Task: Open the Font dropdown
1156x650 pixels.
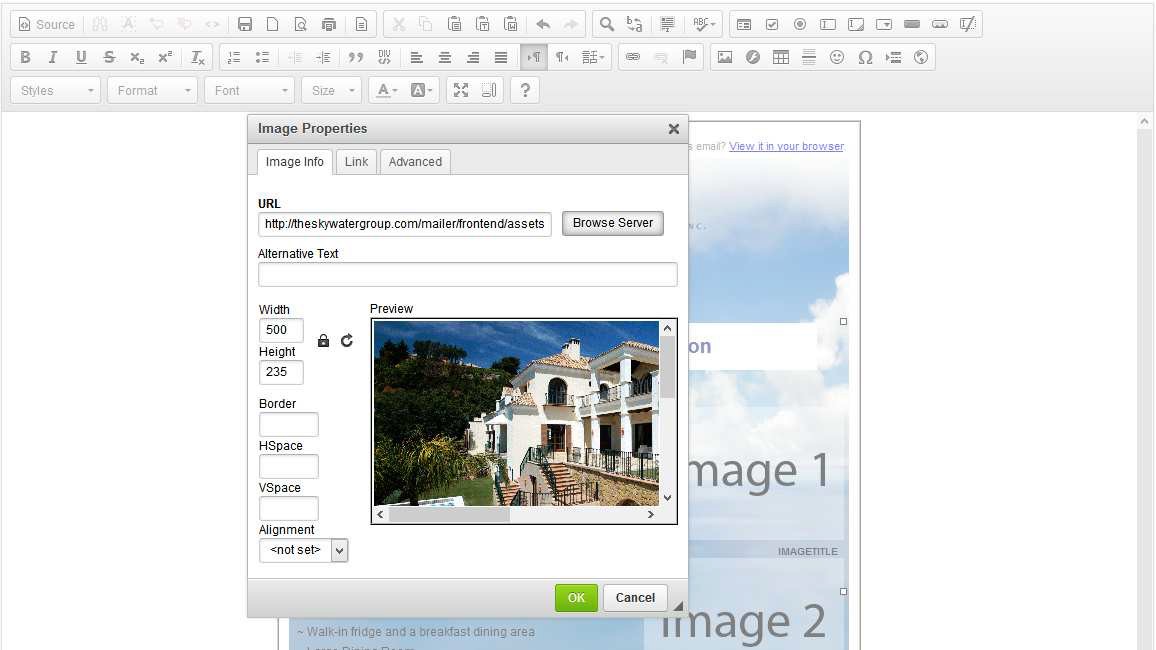Action: point(250,91)
